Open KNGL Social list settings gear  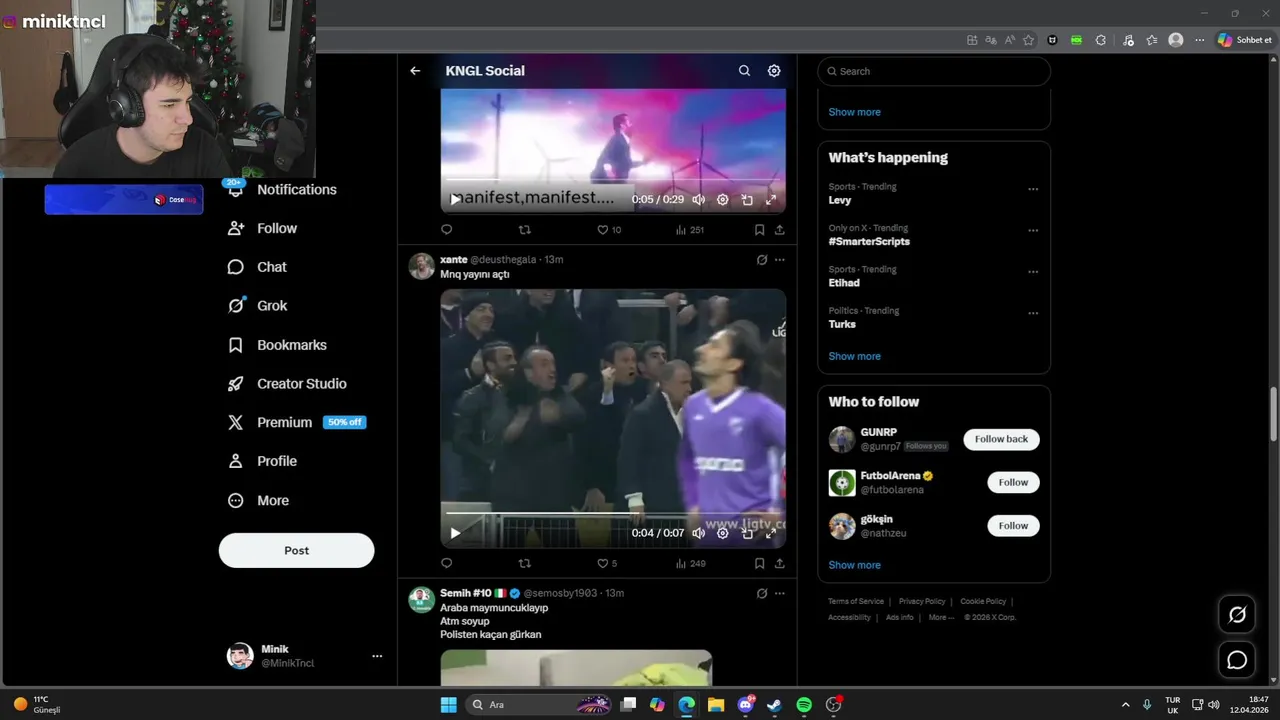coord(774,71)
